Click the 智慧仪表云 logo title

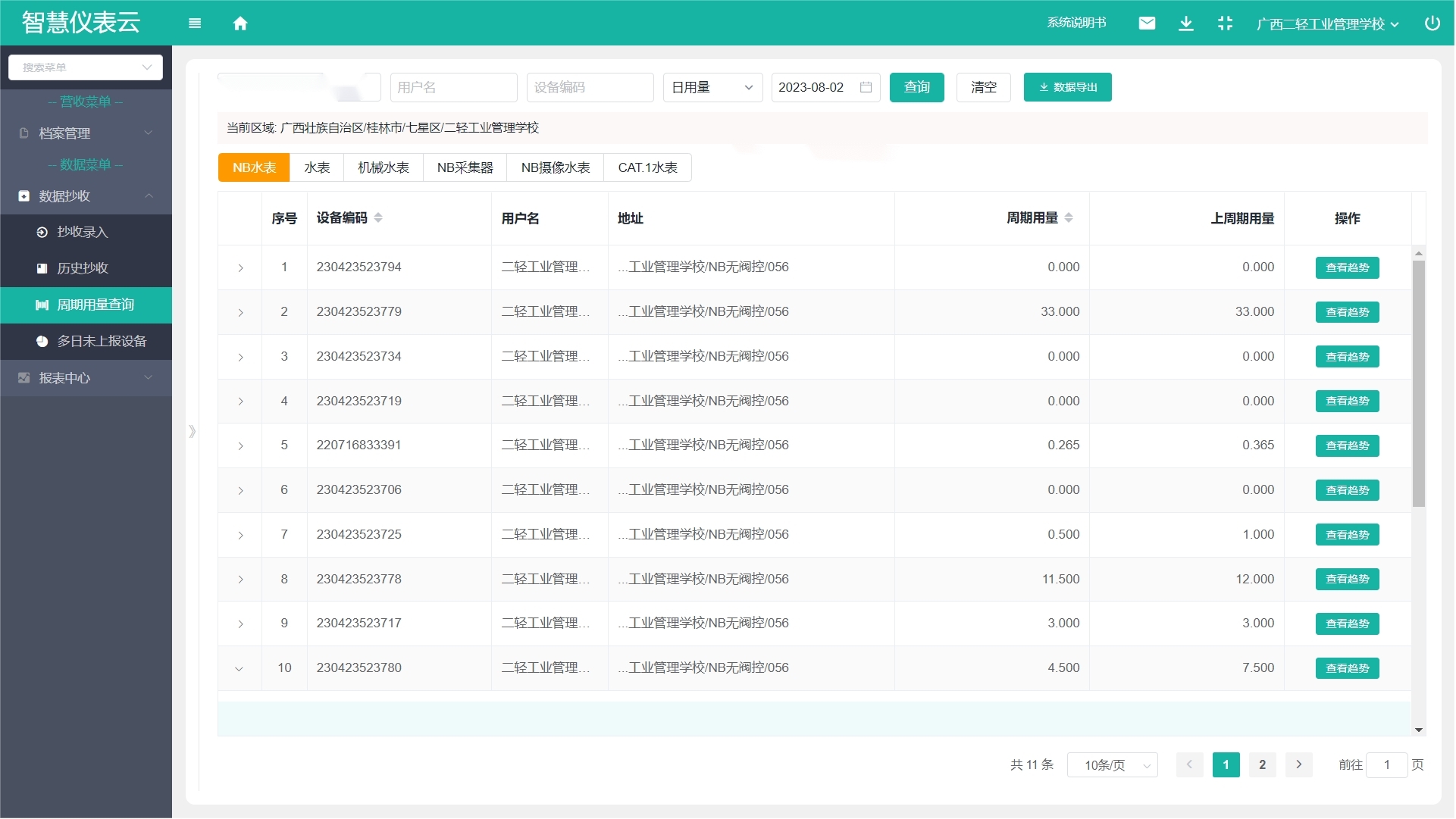(x=81, y=23)
